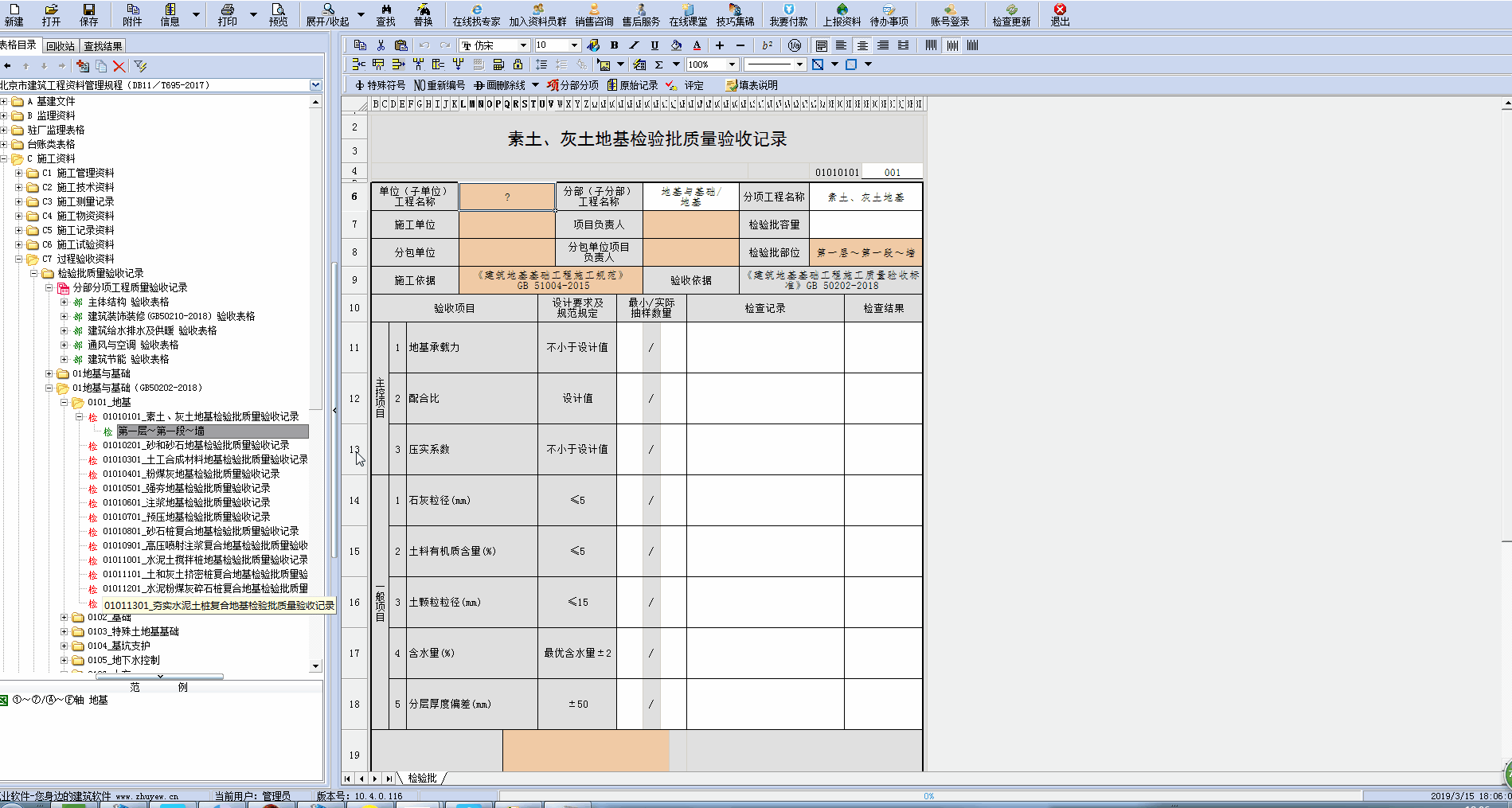Click the red X delete icon in directory toolbar
Viewport: 1512px width, 808px height.
click(x=119, y=66)
